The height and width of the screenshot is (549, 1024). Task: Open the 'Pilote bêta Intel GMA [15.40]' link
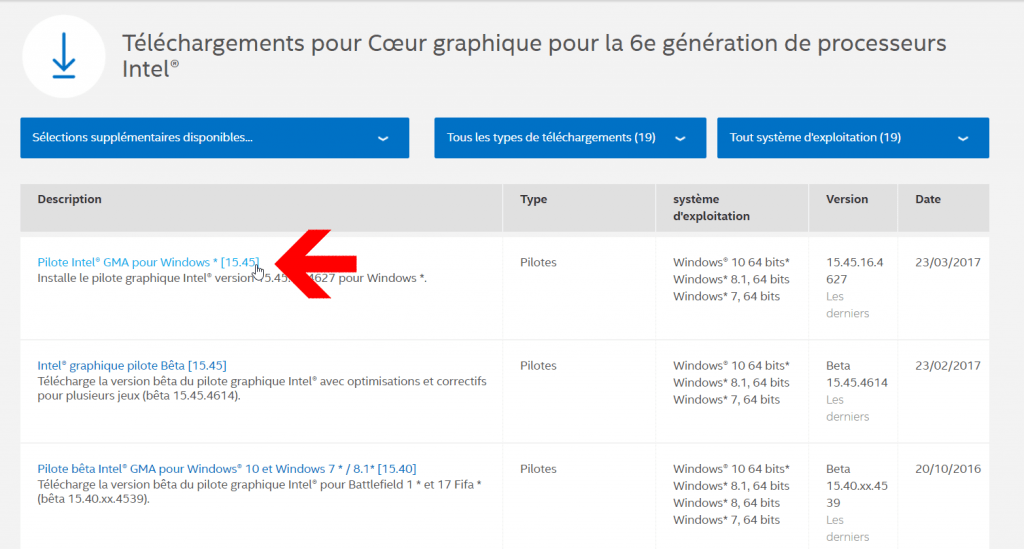(x=227, y=469)
